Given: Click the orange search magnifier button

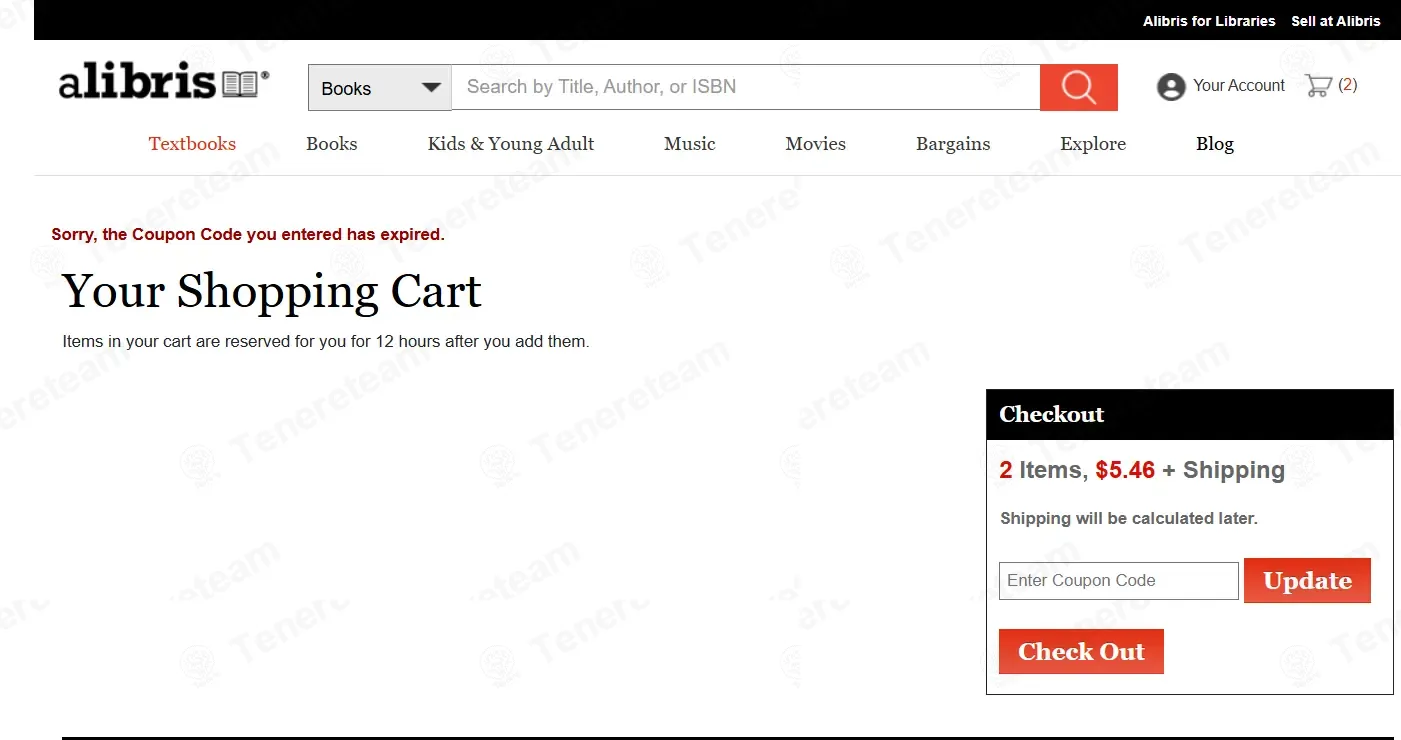Looking at the screenshot, I should [x=1078, y=87].
